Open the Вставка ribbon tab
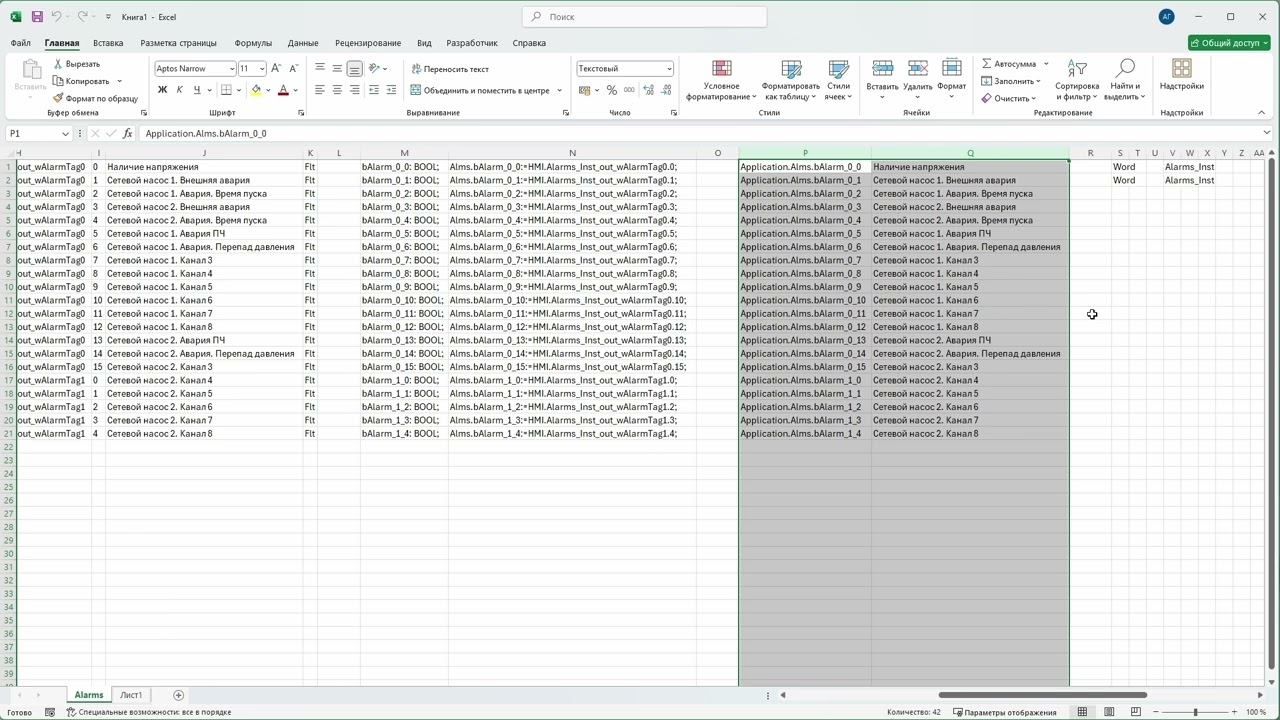This screenshot has height=720, width=1280. pos(108,43)
